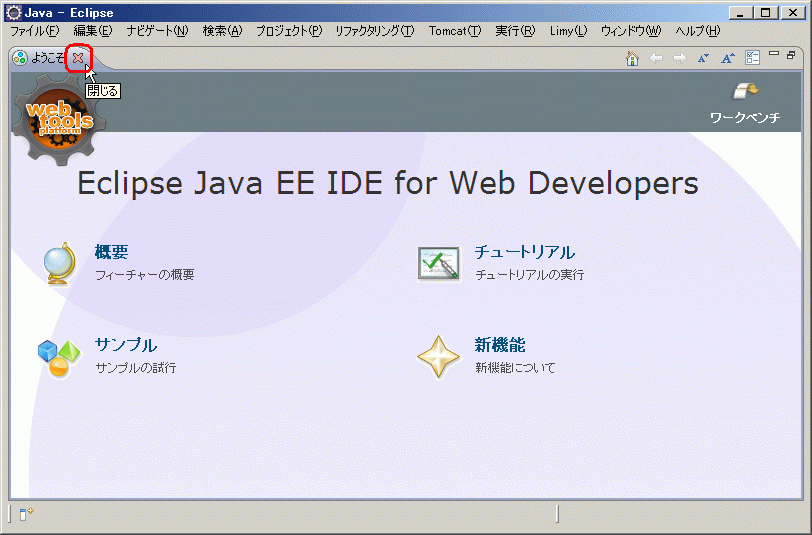Screen dimensions: 812x535
Task: Open the Tomcat(T) menu
Action: pyautogui.click(x=455, y=31)
